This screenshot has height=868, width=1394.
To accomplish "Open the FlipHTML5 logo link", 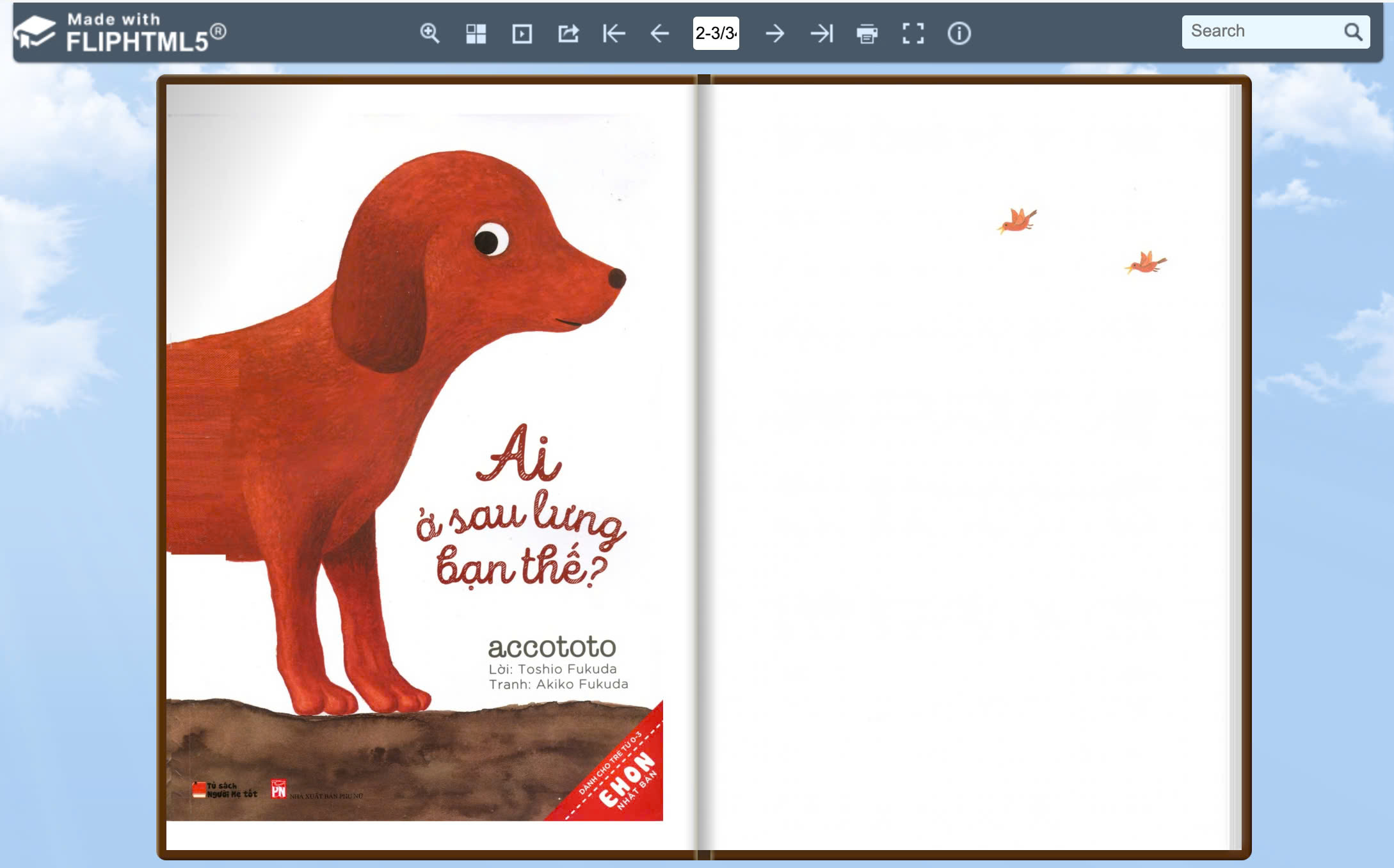I will click(x=120, y=33).
